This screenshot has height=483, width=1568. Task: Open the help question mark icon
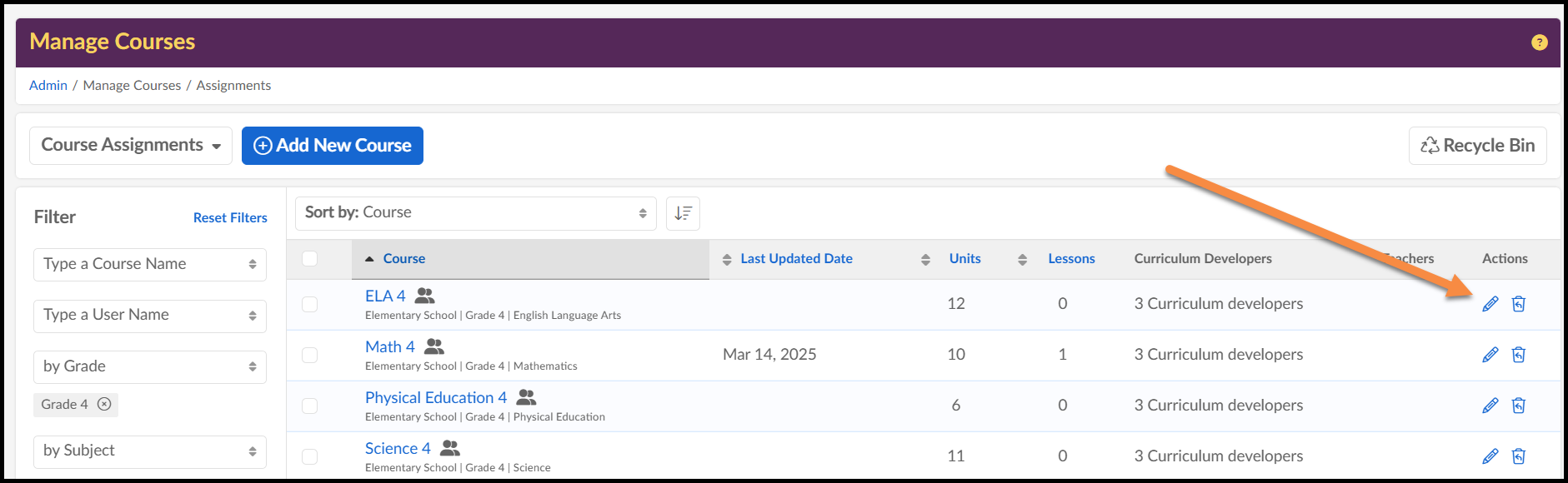click(1539, 42)
